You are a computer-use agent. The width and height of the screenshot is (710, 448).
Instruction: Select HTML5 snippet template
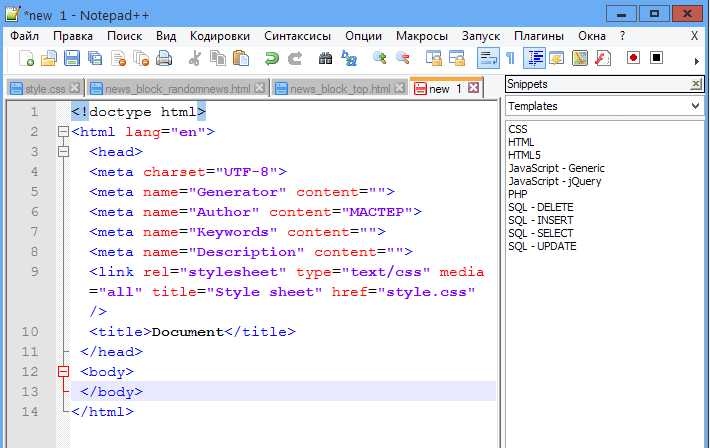[524, 155]
